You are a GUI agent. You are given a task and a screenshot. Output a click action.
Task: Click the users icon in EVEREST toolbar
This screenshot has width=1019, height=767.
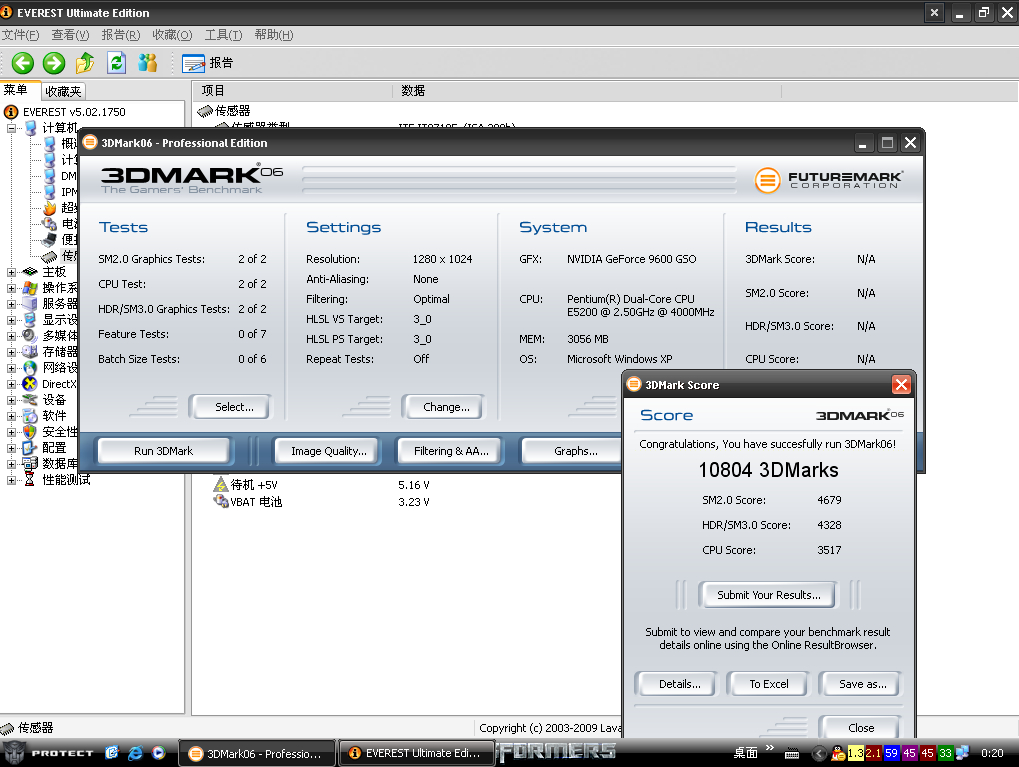148,63
